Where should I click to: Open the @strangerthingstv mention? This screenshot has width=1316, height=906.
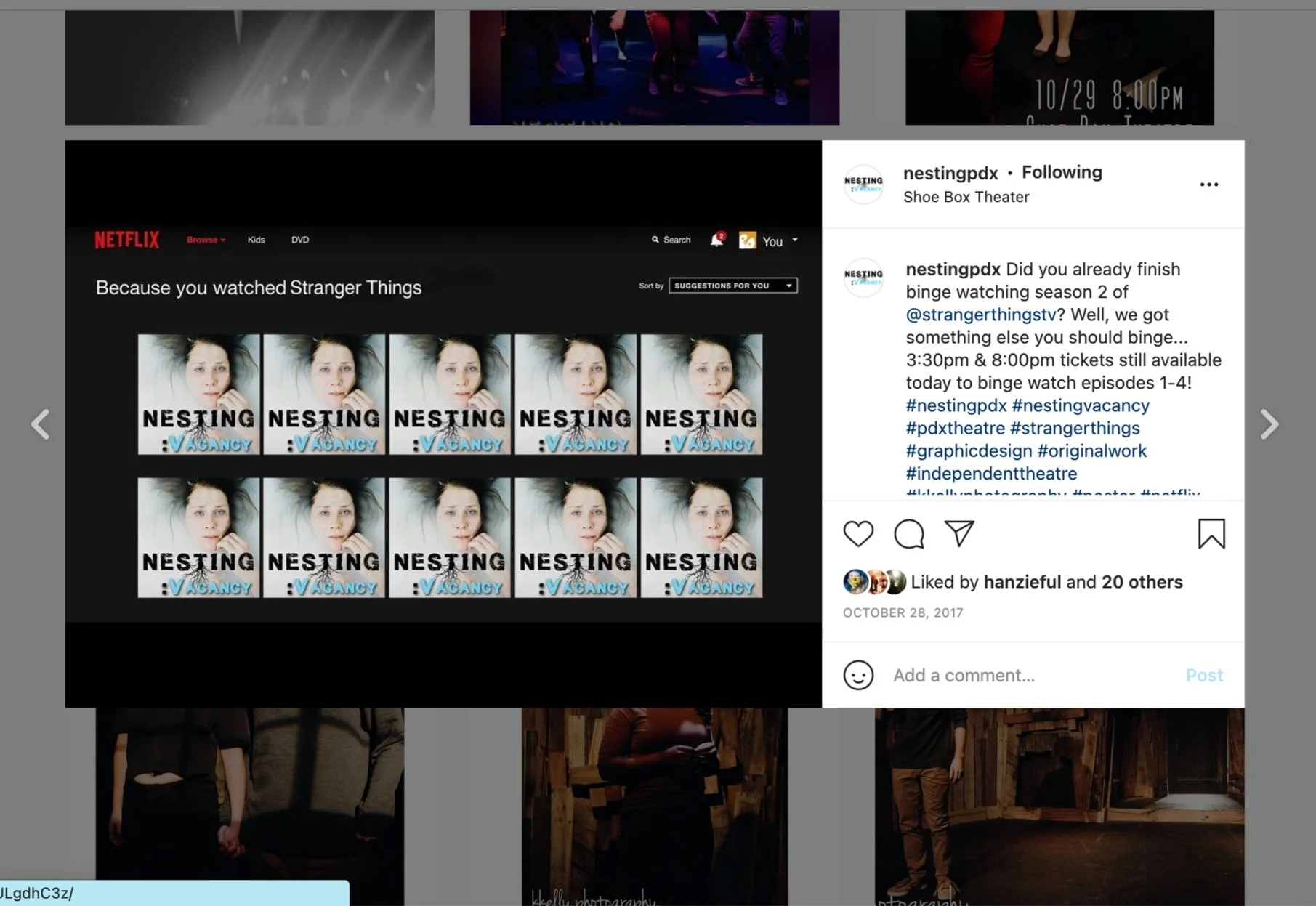pyautogui.click(x=980, y=315)
